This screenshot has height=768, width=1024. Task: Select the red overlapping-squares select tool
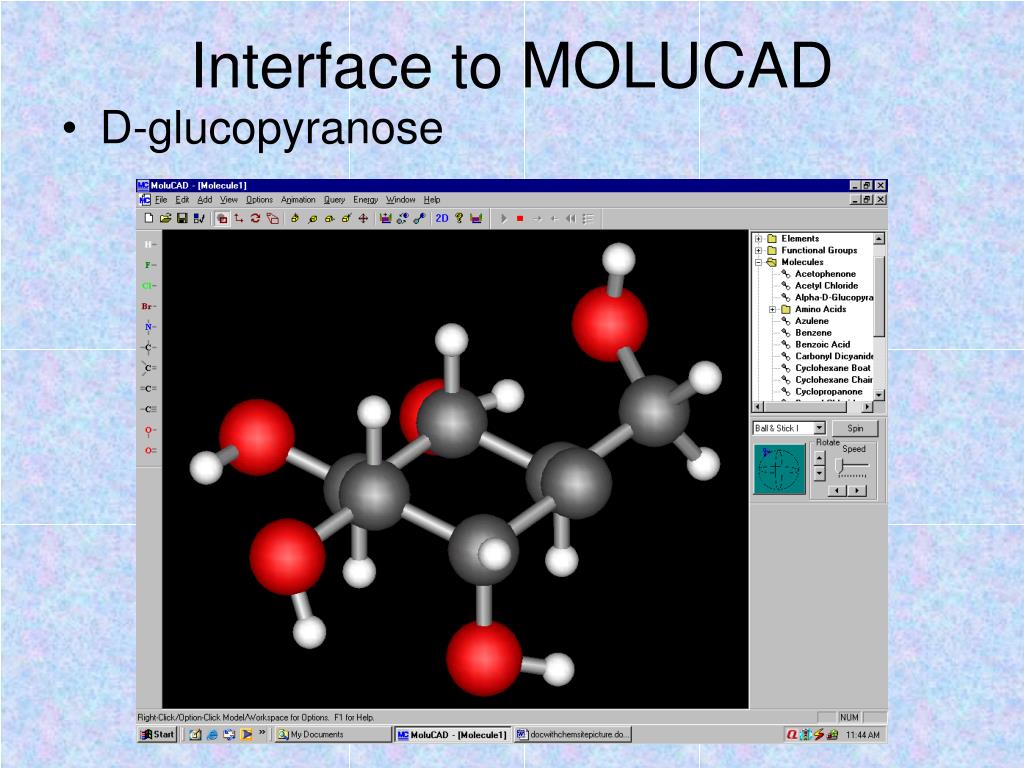coord(222,218)
